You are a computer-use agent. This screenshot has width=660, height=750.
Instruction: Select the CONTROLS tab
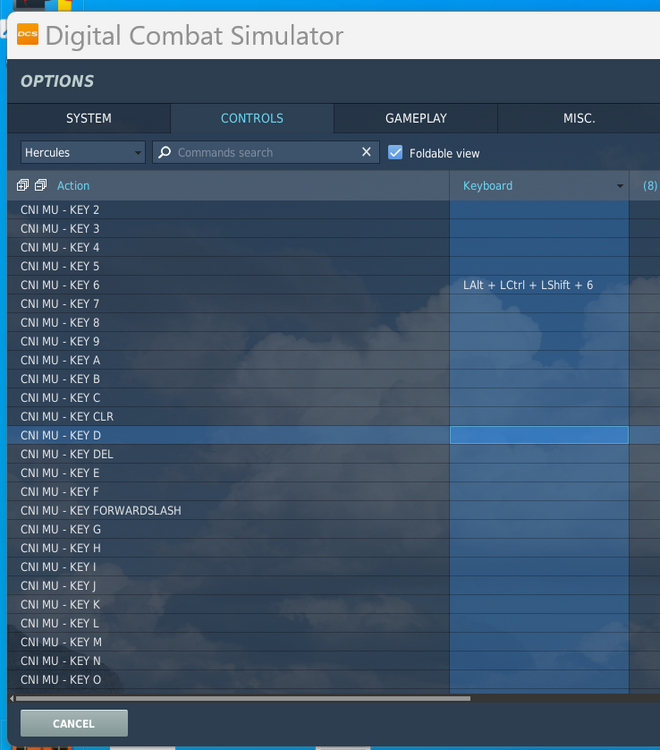(252, 118)
